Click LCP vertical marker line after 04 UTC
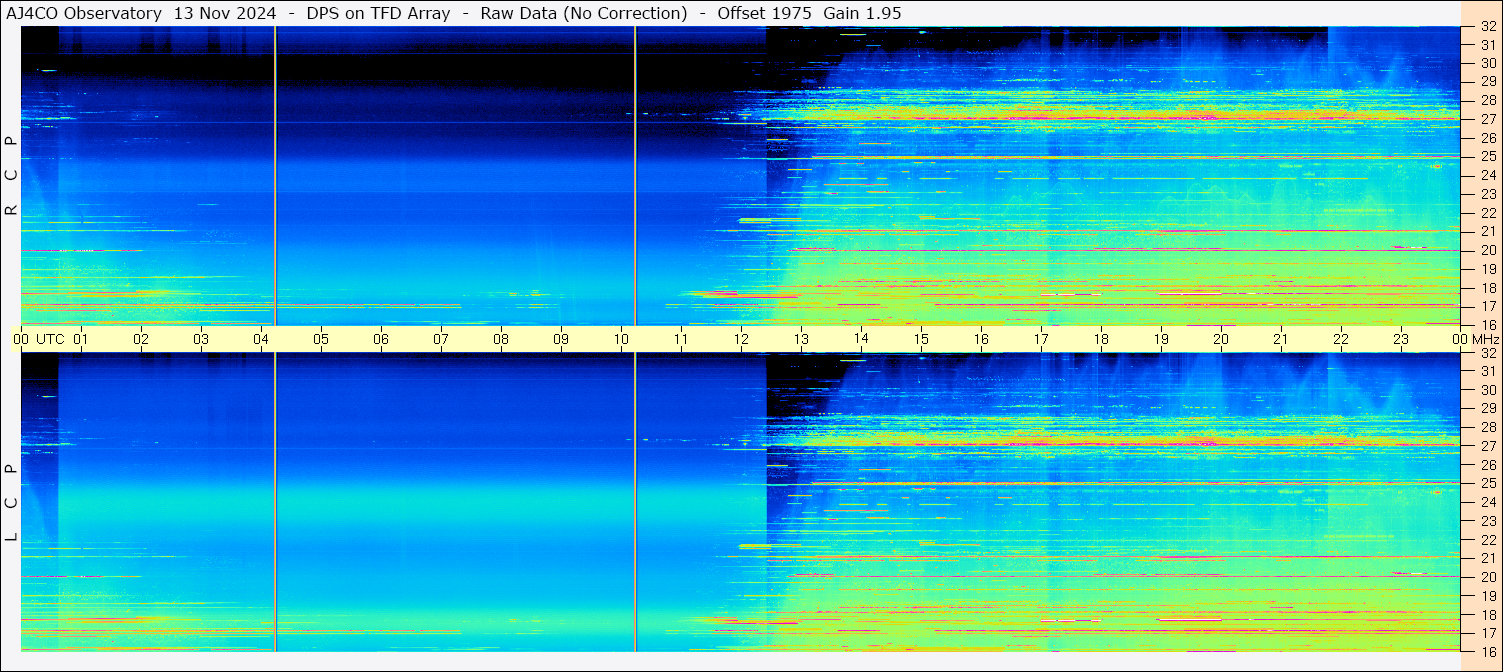 275,502
